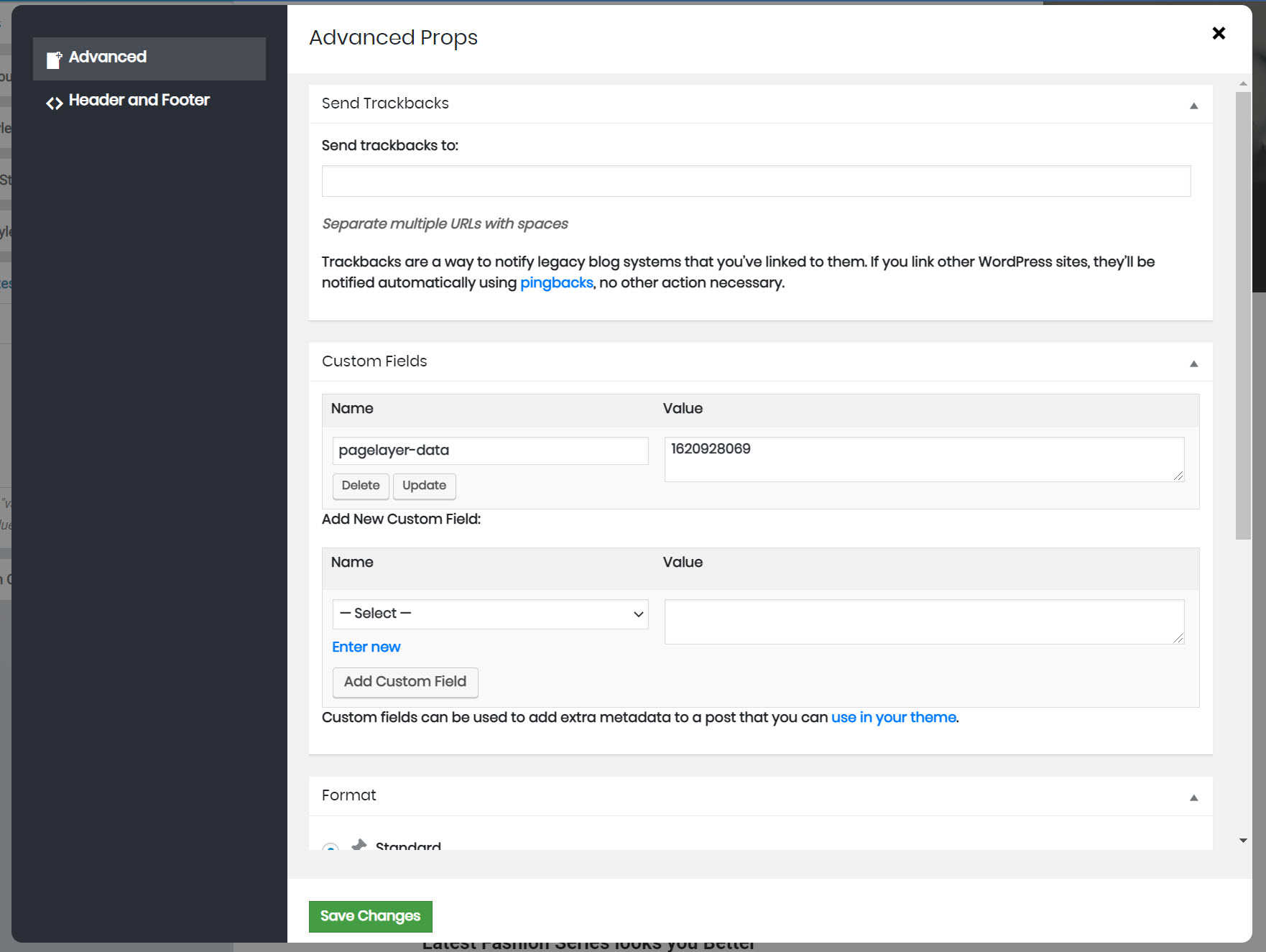
Task: Switch to Header and Footer tab
Action: (x=139, y=101)
